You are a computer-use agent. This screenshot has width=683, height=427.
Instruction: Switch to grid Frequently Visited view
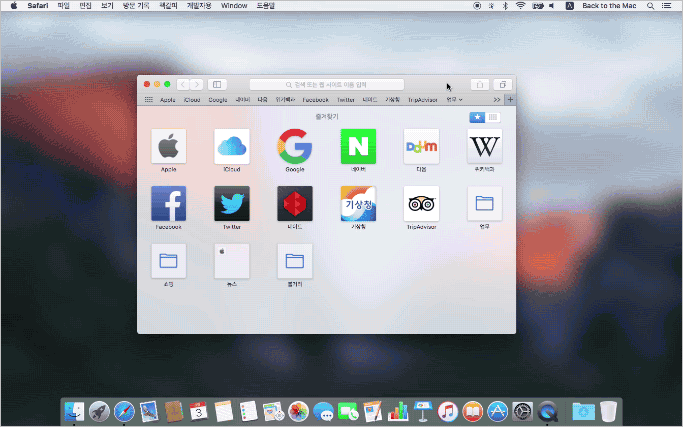coord(493,117)
